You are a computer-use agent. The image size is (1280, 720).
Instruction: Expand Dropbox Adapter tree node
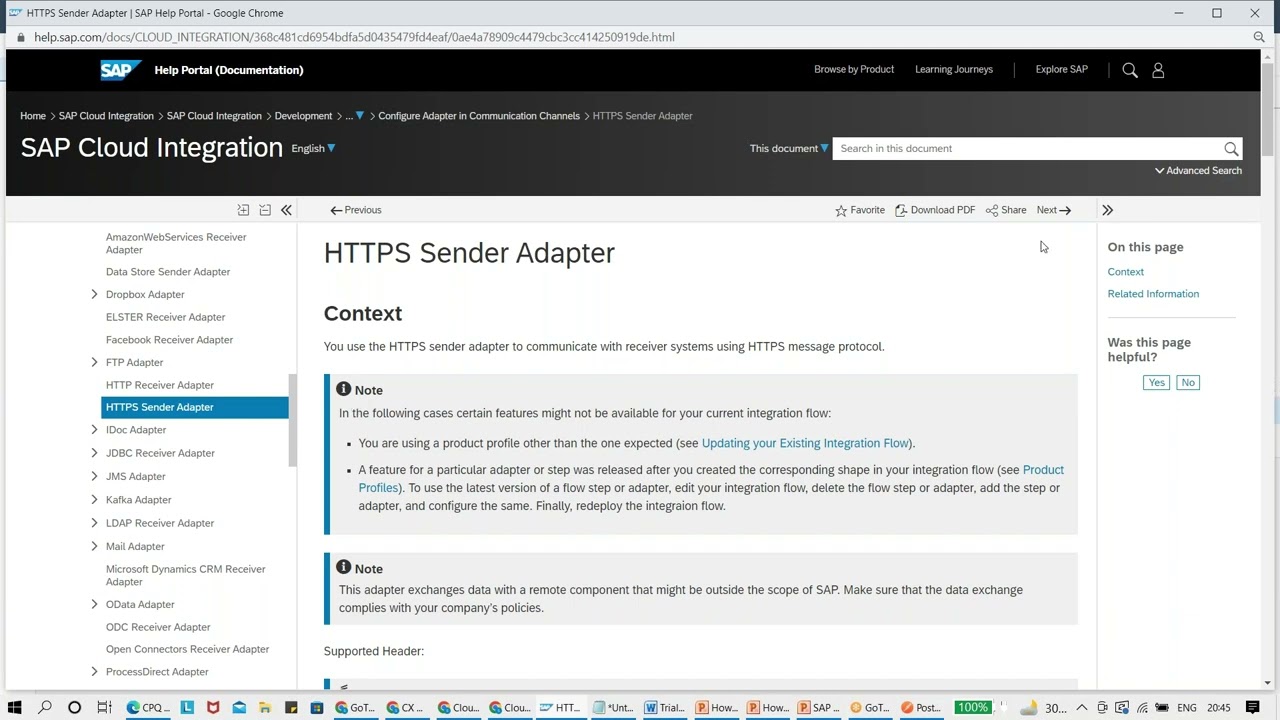tap(95, 295)
